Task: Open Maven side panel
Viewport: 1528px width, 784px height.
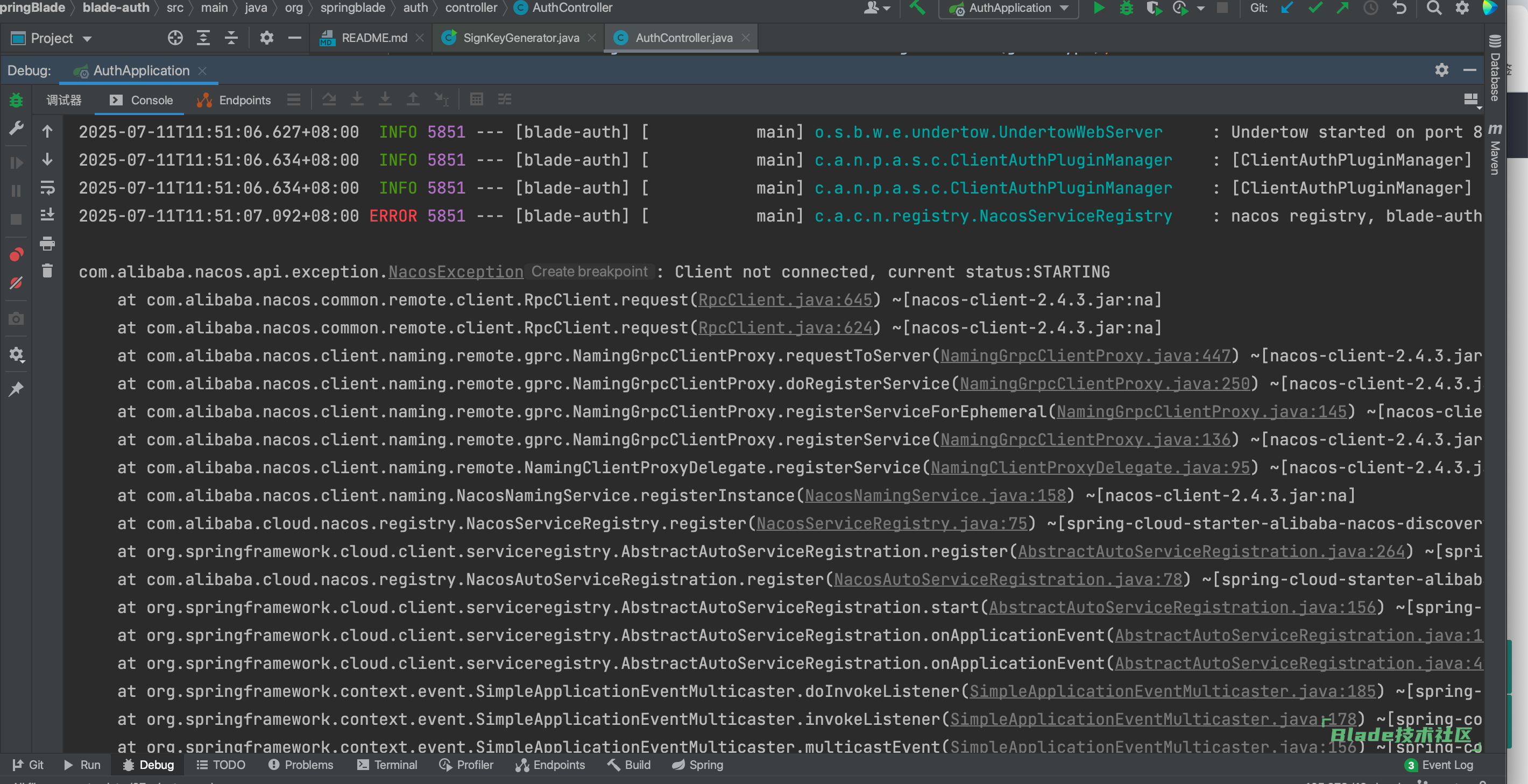Action: 1495,149
